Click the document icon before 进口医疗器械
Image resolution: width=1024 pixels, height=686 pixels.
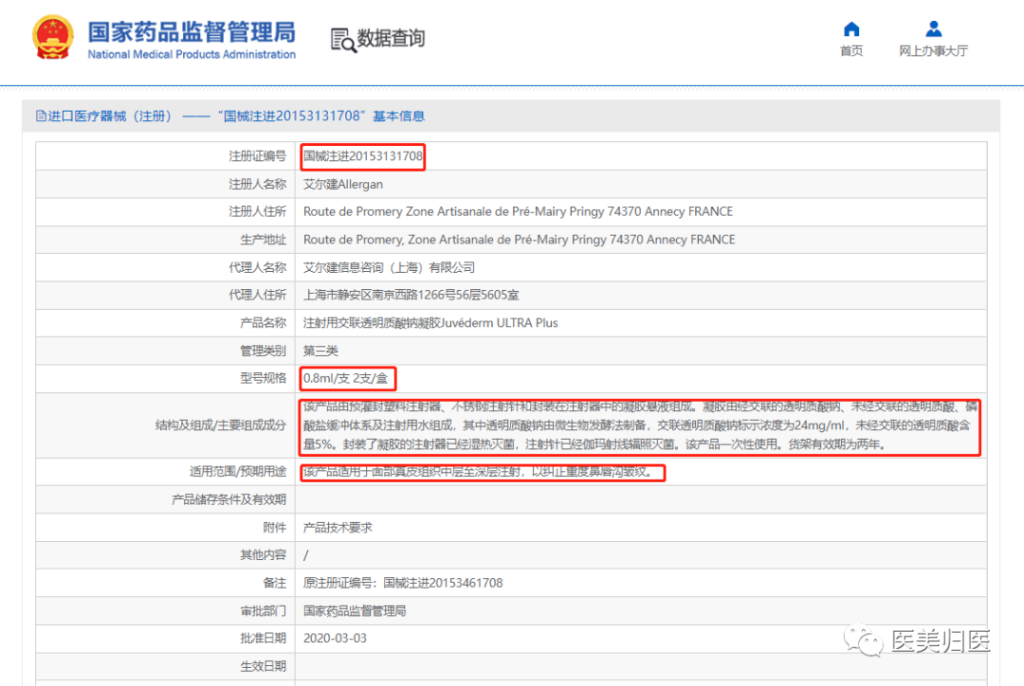(41, 116)
